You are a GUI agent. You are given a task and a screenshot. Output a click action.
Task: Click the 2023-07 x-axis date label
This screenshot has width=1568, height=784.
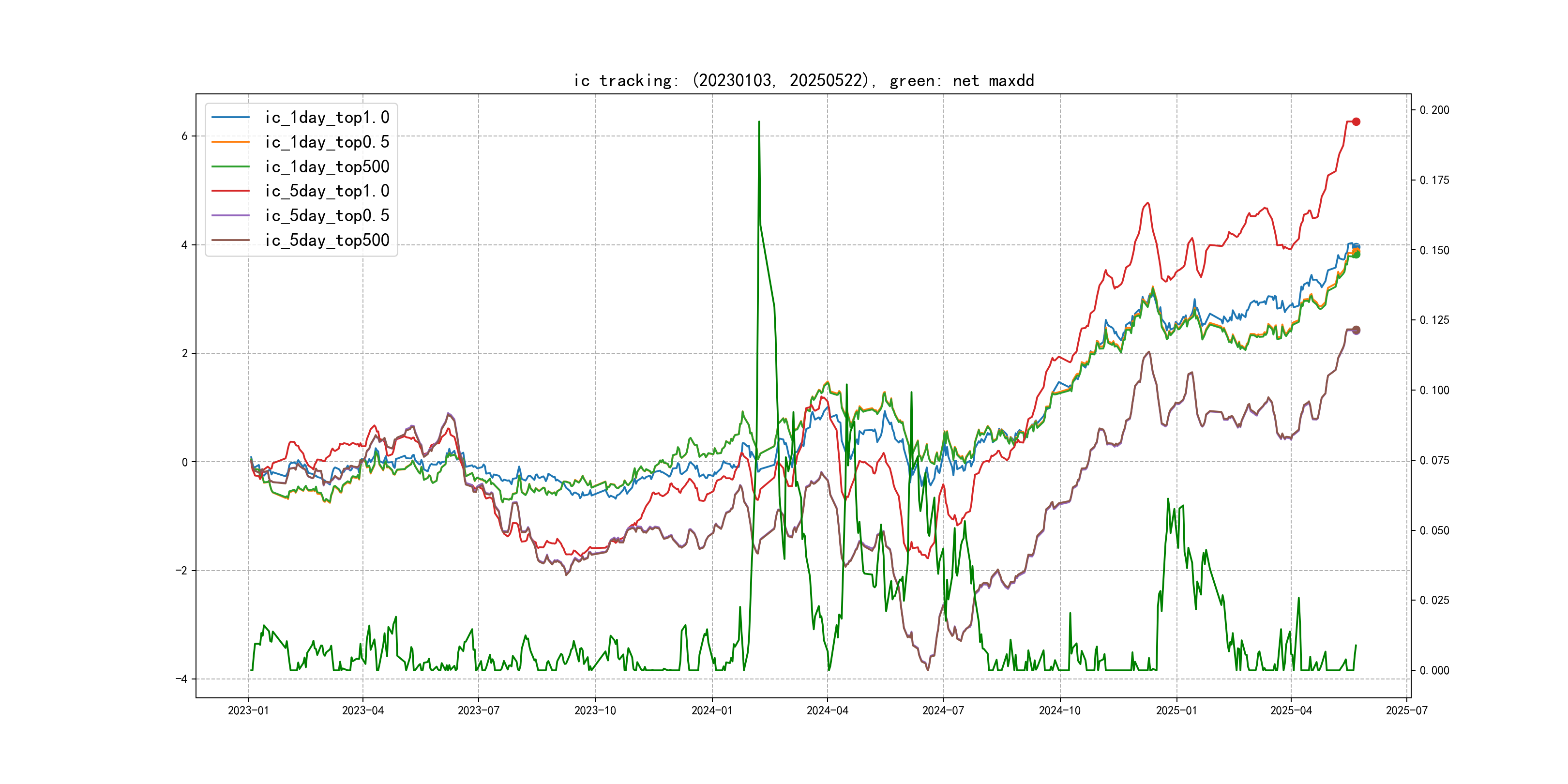click(479, 710)
